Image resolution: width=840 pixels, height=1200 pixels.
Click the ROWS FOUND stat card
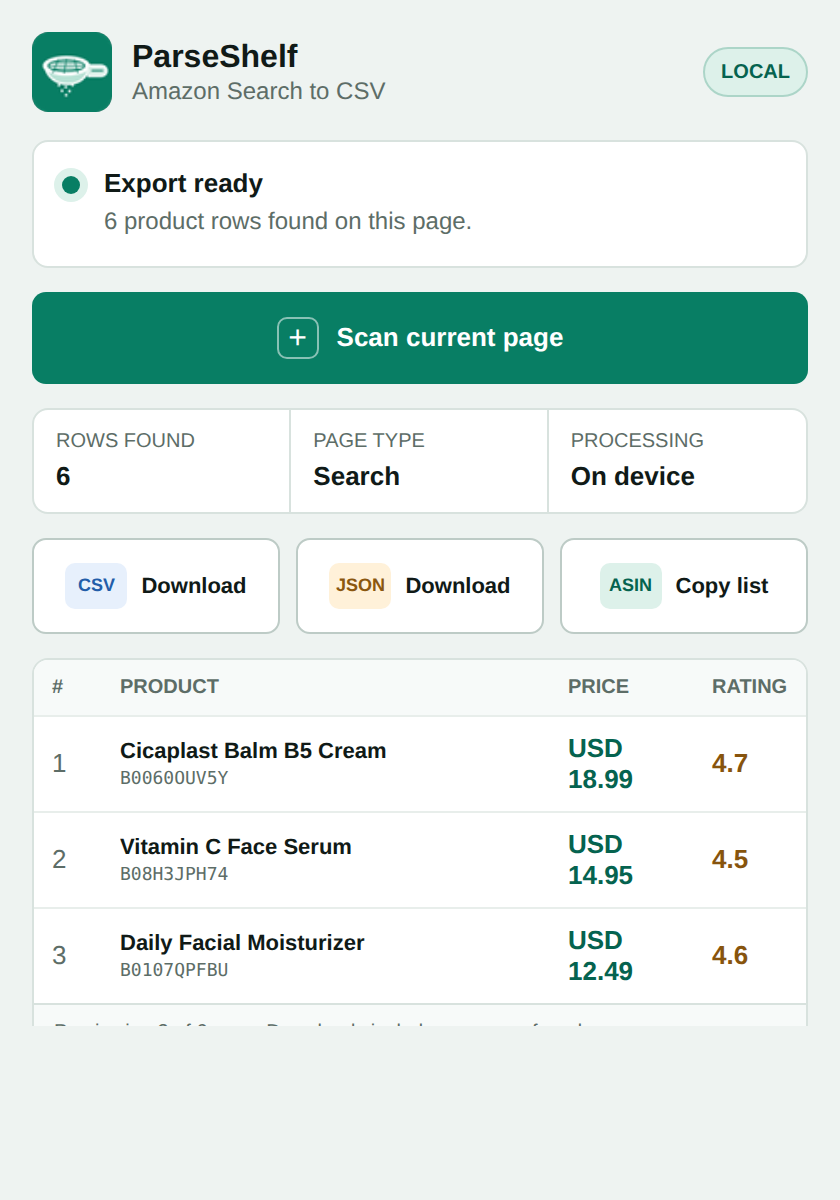[162, 461]
